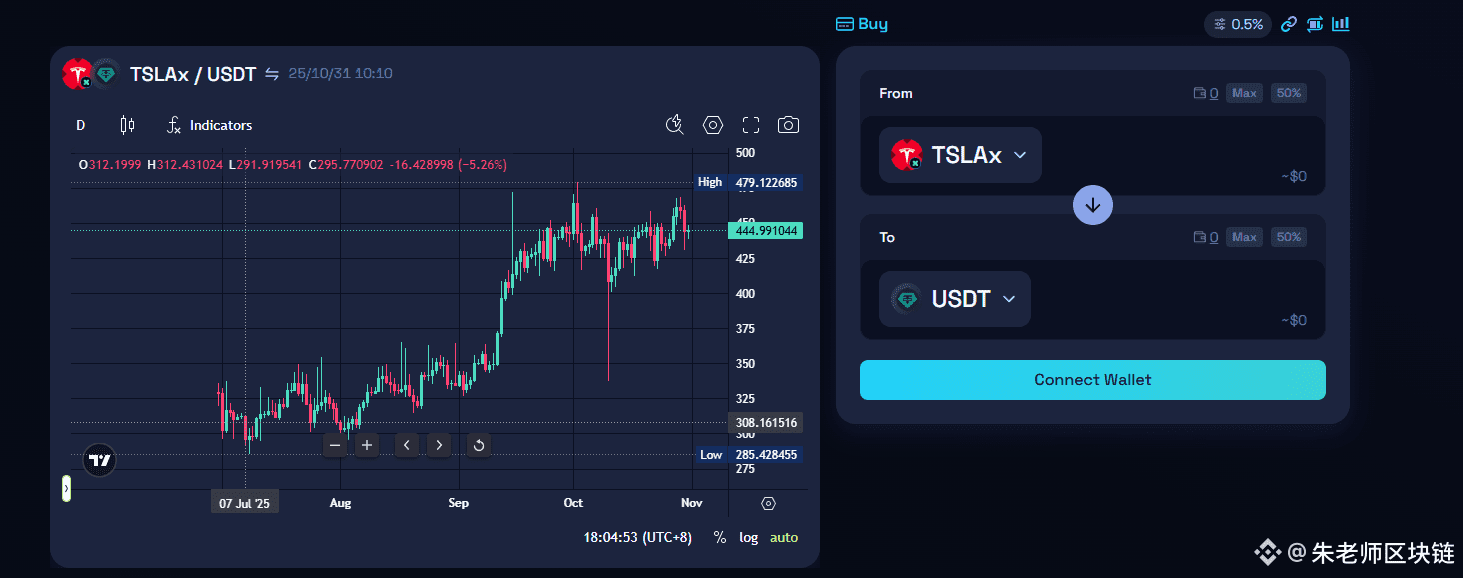Toggle log scale on the chart
Image resolution: width=1463 pixels, height=578 pixels.
coord(749,537)
